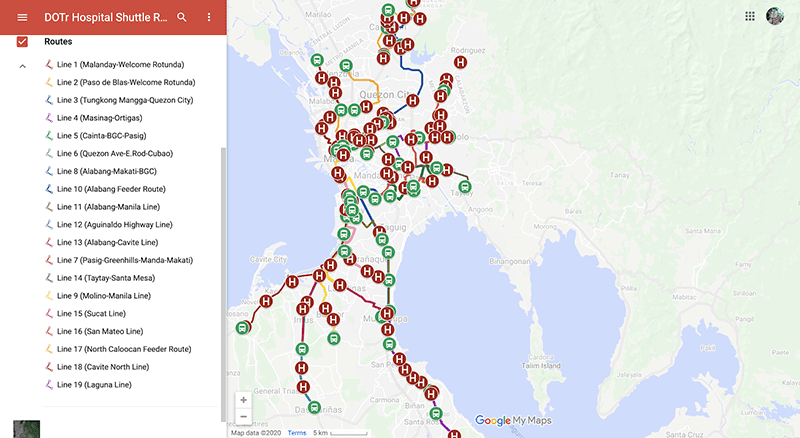
Task: Open the three-dot more options menu
Action: pyautogui.click(x=209, y=17)
